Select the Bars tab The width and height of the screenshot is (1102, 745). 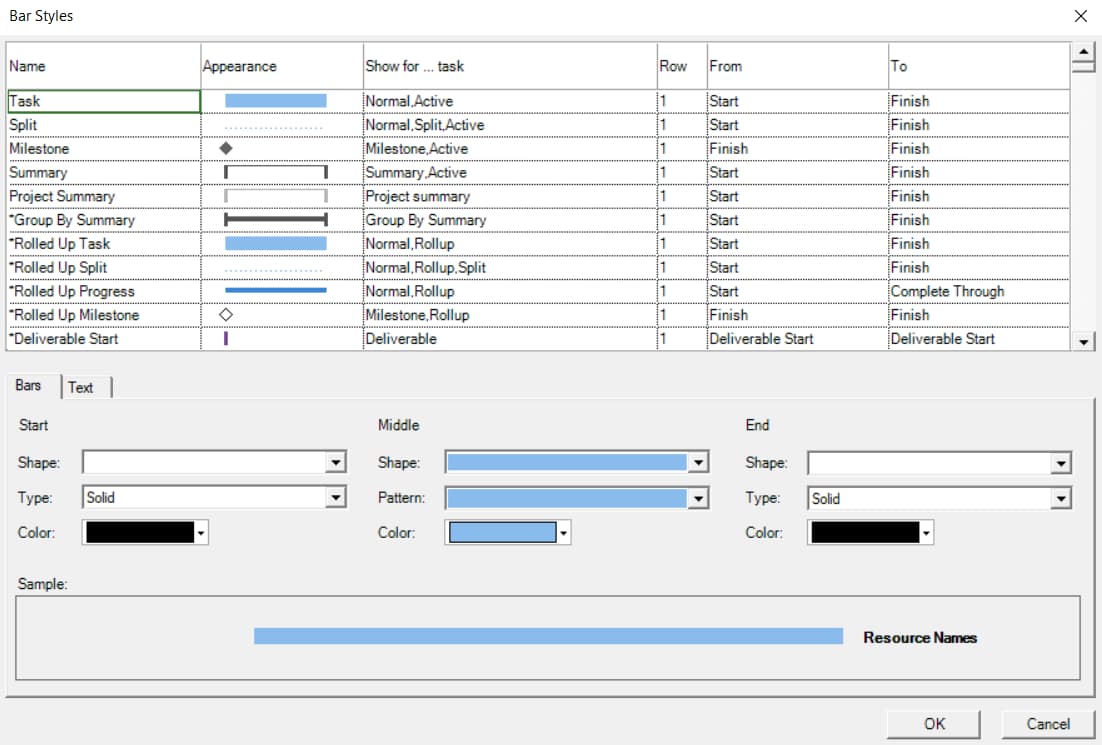tap(29, 385)
